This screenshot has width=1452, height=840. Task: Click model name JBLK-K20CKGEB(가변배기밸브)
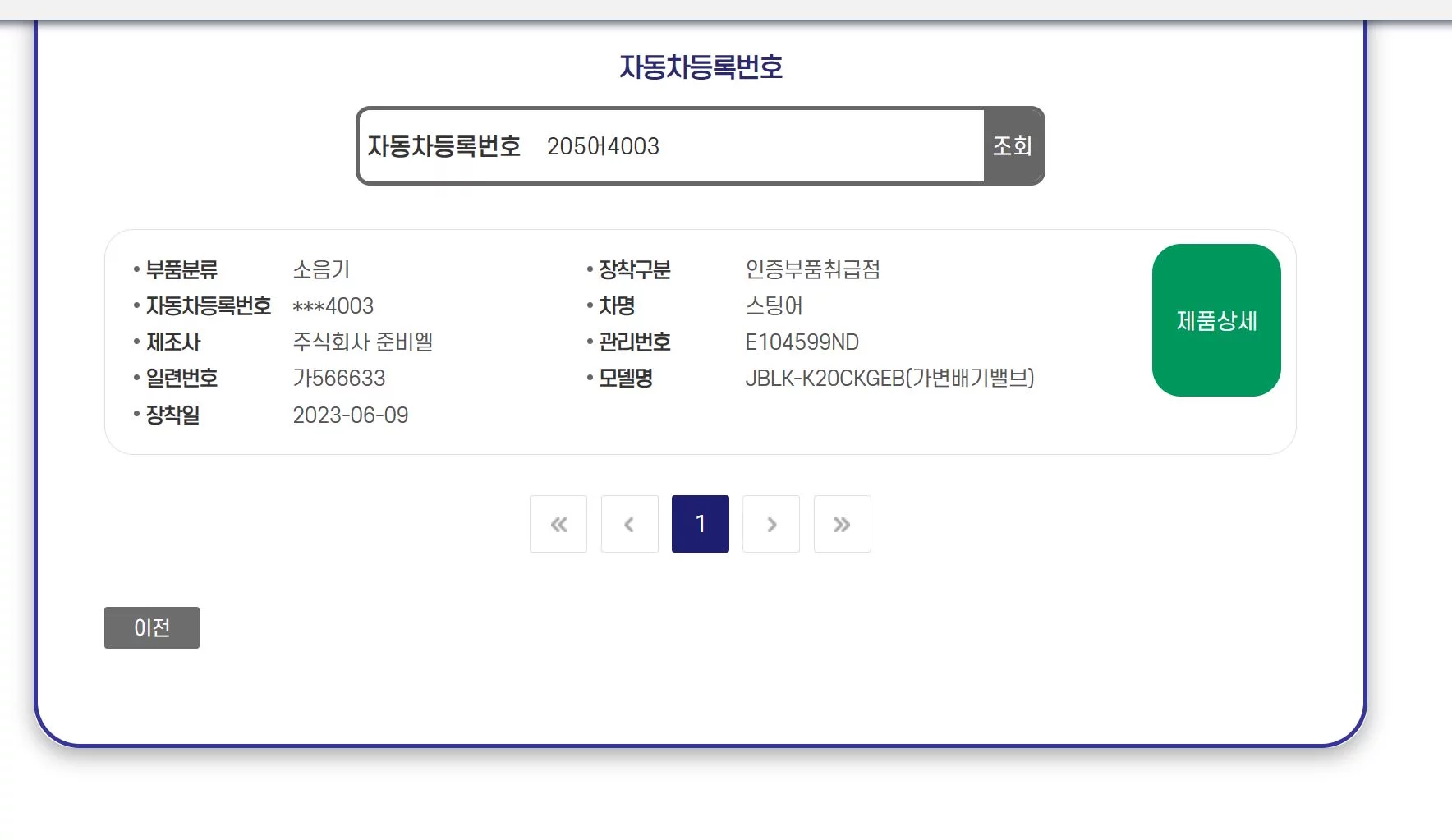[x=889, y=379]
